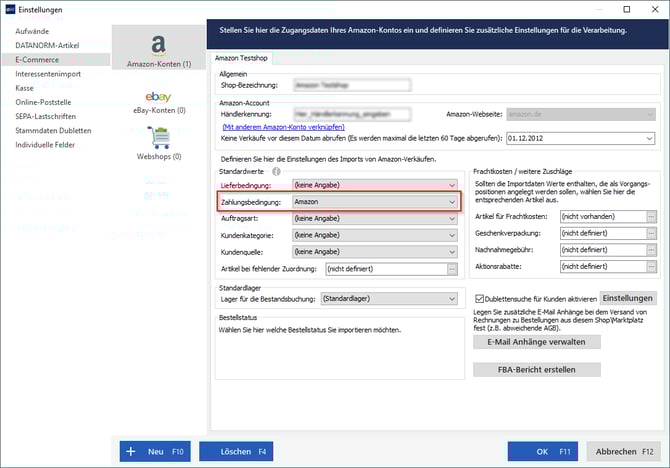Open Einstellungen for Dublettensuche
Viewport: 670px width, 468px height.
coord(628,298)
